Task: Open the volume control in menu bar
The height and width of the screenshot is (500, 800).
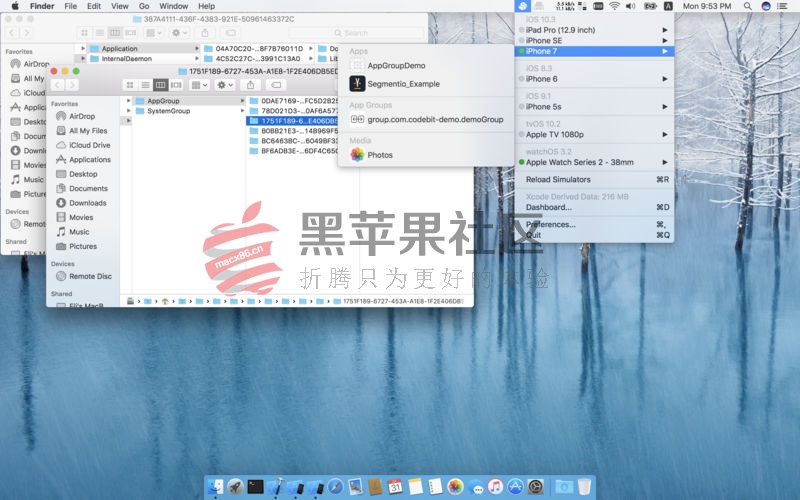Action: 631,6
